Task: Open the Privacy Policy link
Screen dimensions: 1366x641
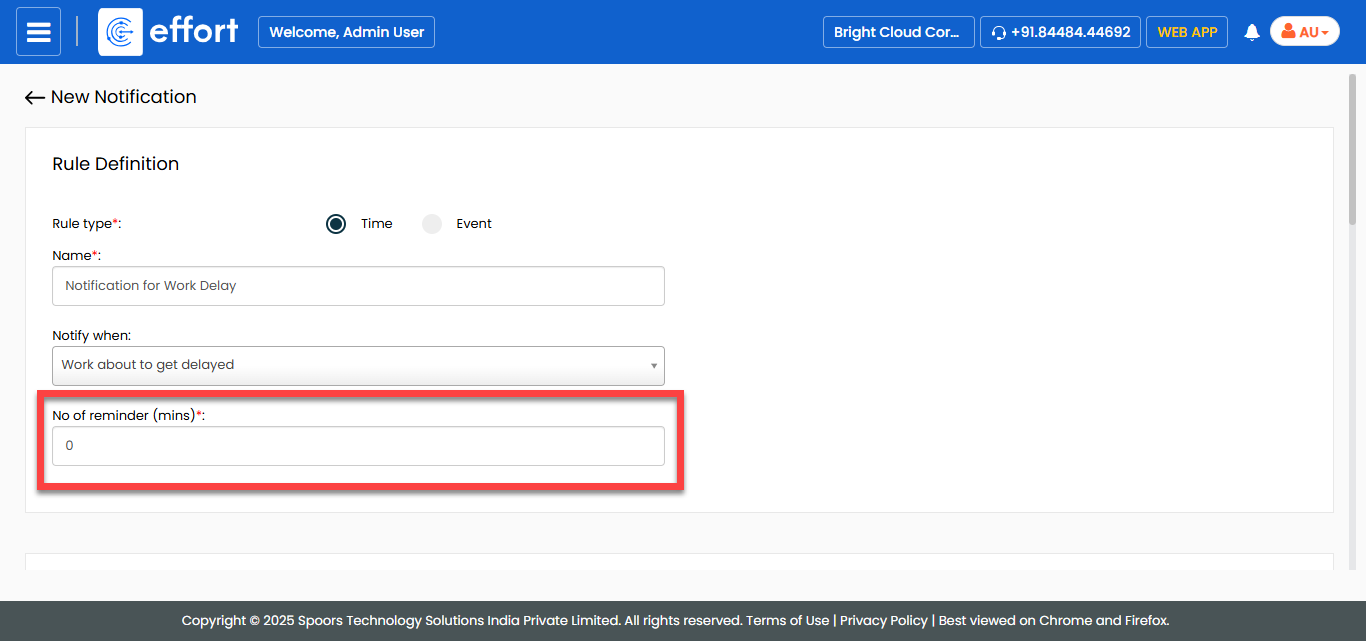Action: [883, 620]
